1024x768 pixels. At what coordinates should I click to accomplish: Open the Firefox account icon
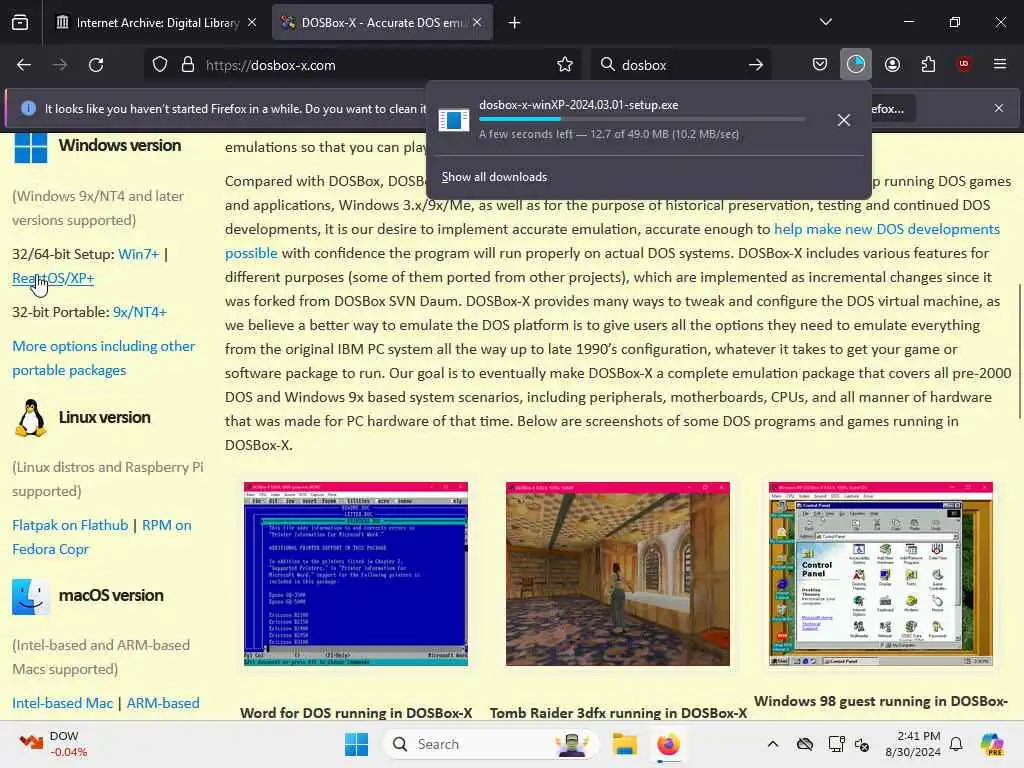tap(892, 64)
